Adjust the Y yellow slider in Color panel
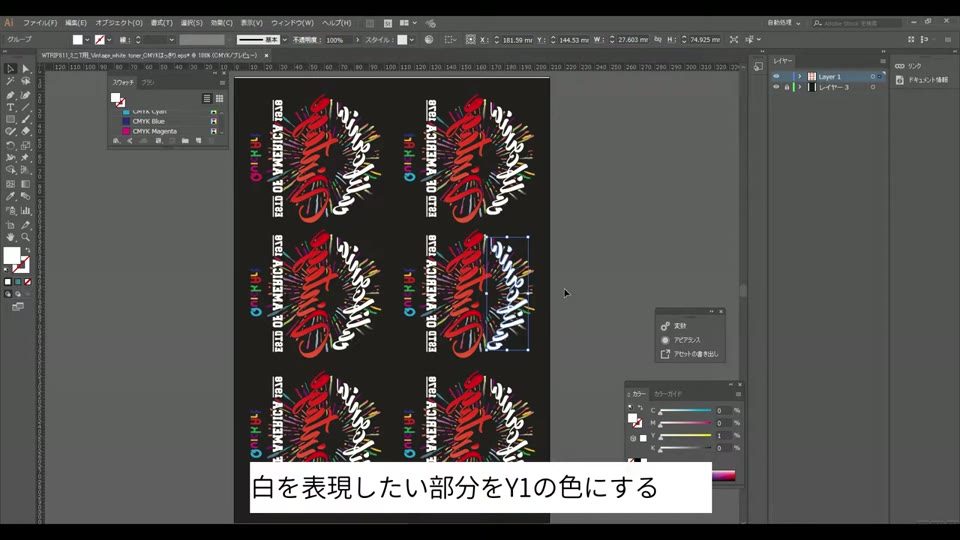The width and height of the screenshot is (960, 540). 685,436
